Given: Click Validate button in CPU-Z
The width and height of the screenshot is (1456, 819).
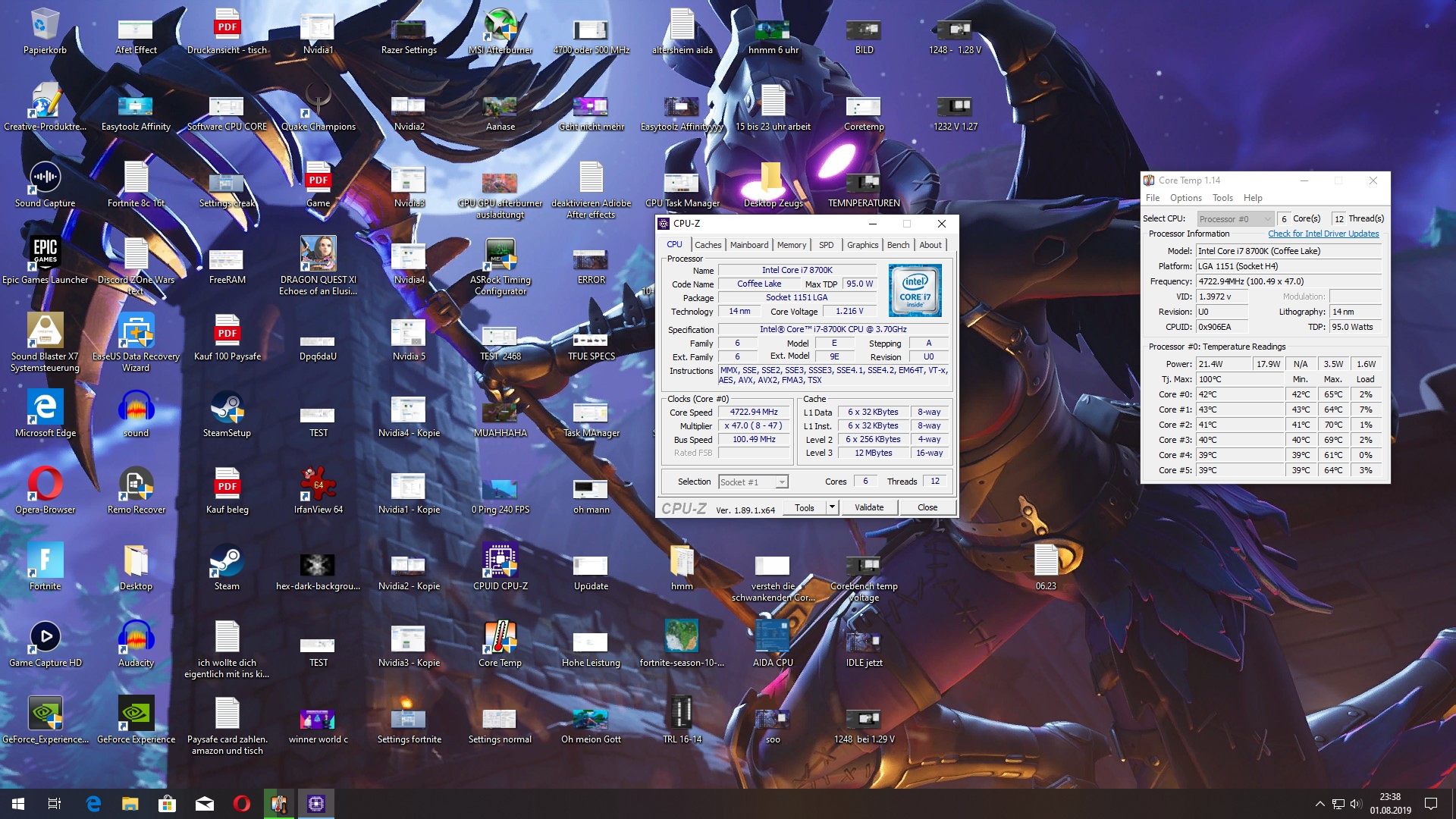Looking at the screenshot, I should click(869, 507).
